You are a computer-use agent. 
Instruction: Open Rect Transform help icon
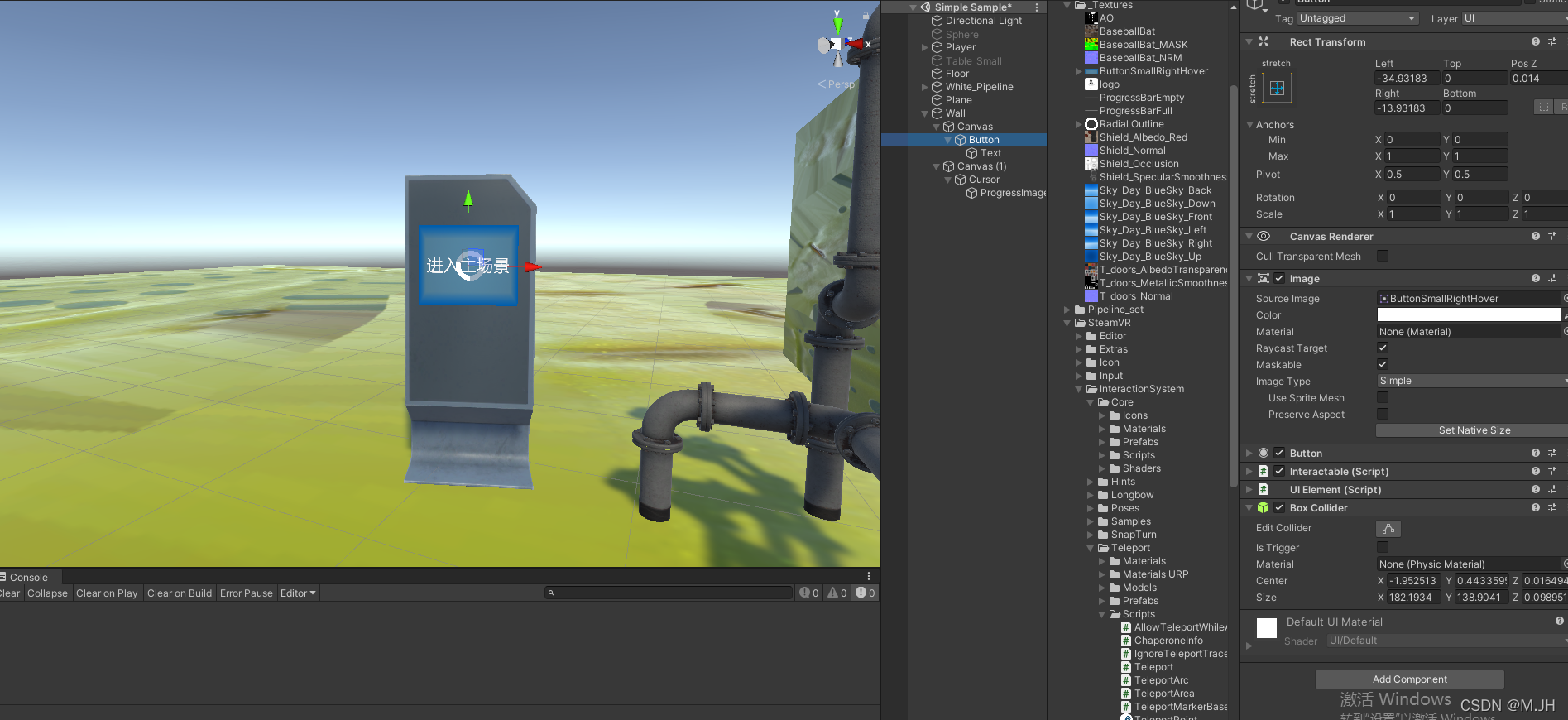pyautogui.click(x=1536, y=41)
